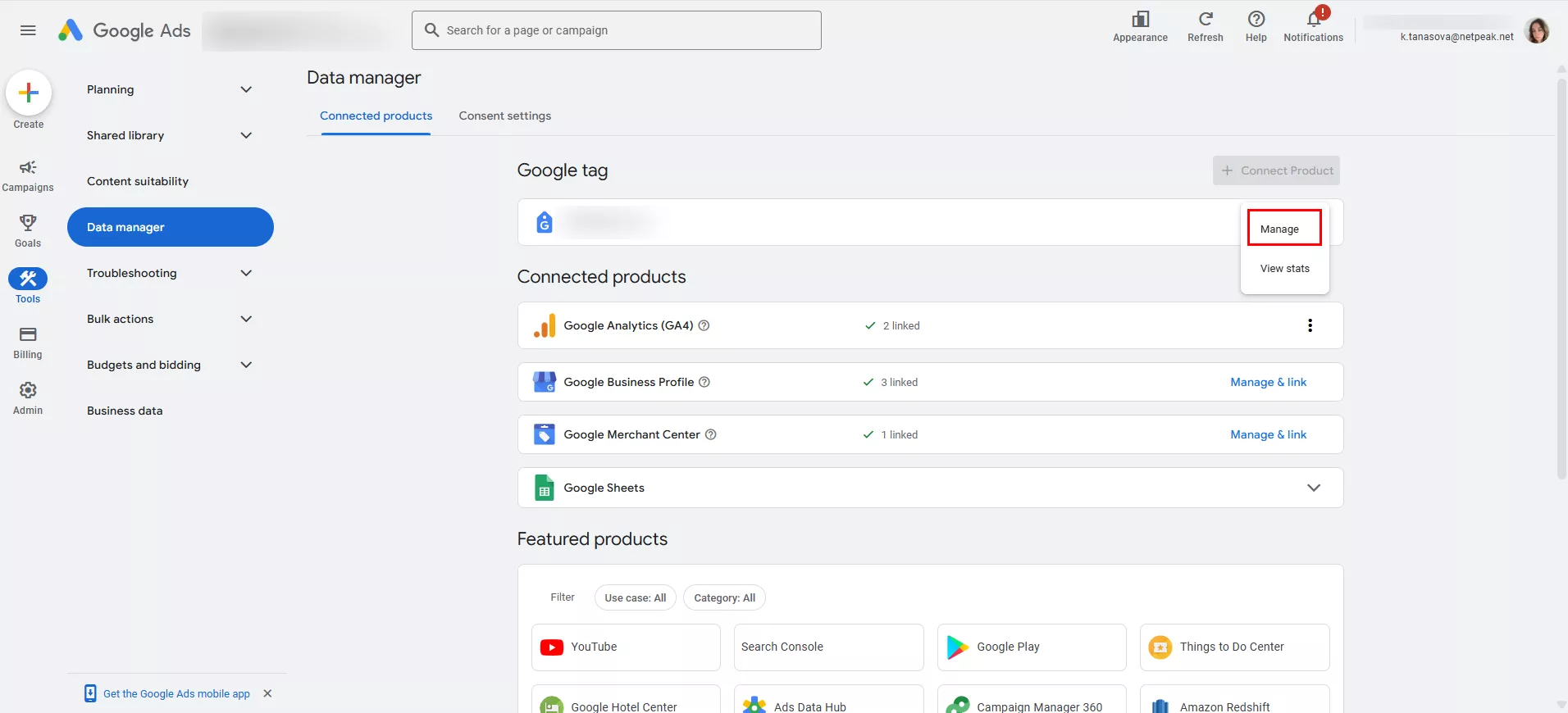Open Billing in the sidebar
Screen dimensions: 1568x713
click(x=28, y=343)
